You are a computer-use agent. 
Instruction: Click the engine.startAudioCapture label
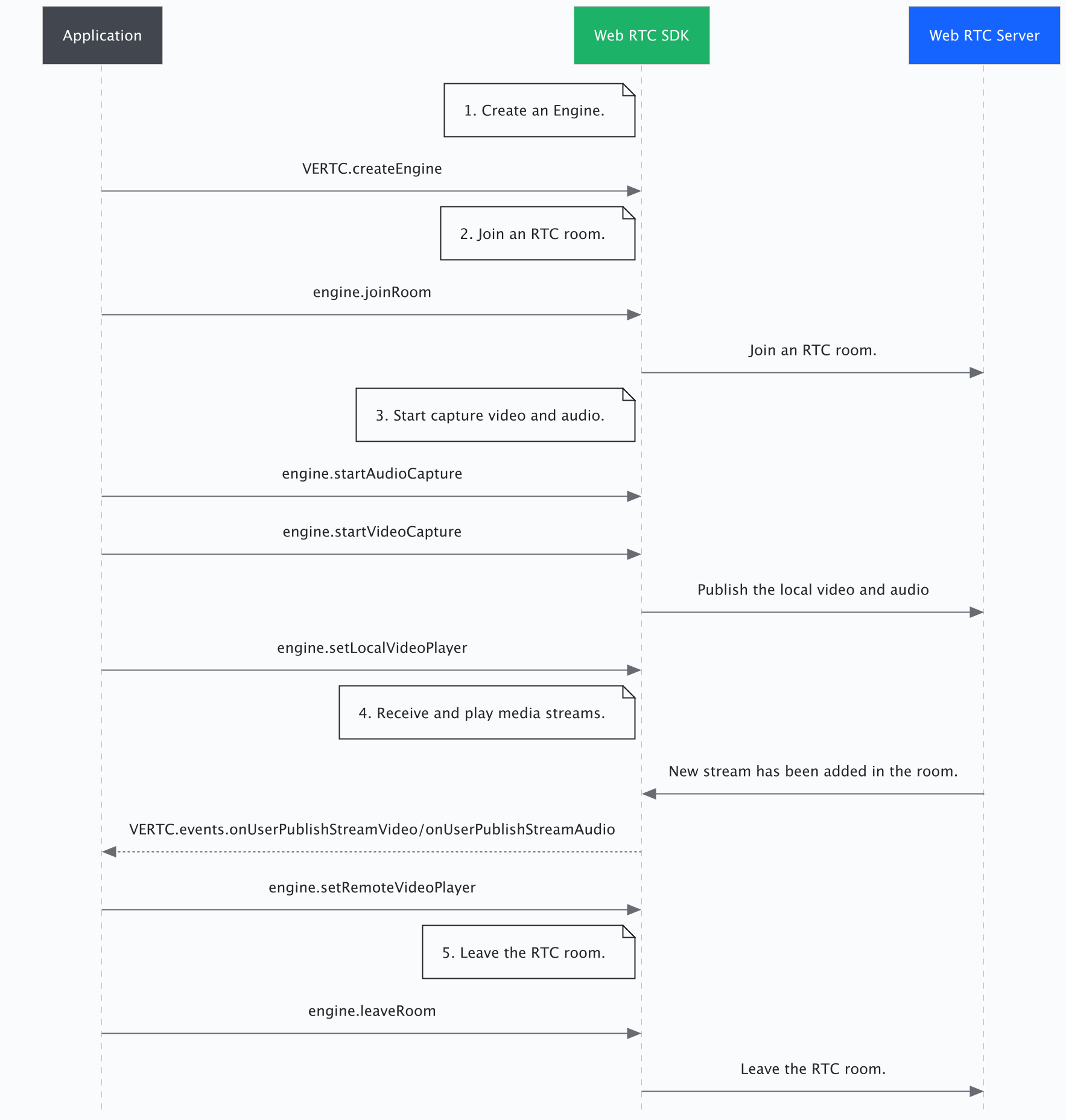(372, 474)
